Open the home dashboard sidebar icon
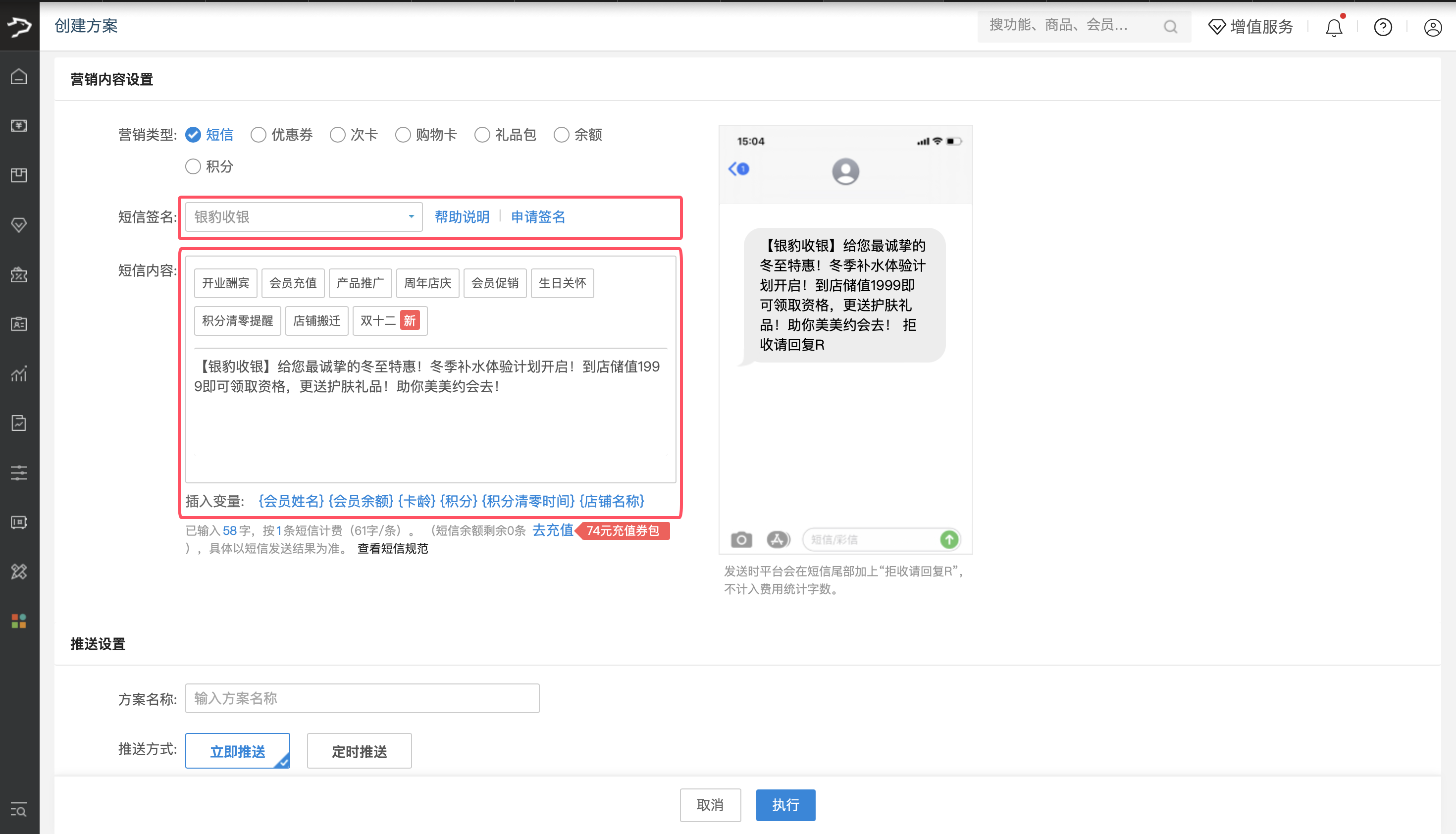The height and width of the screenshot is (834, 1456). click(x=19, y=76)
